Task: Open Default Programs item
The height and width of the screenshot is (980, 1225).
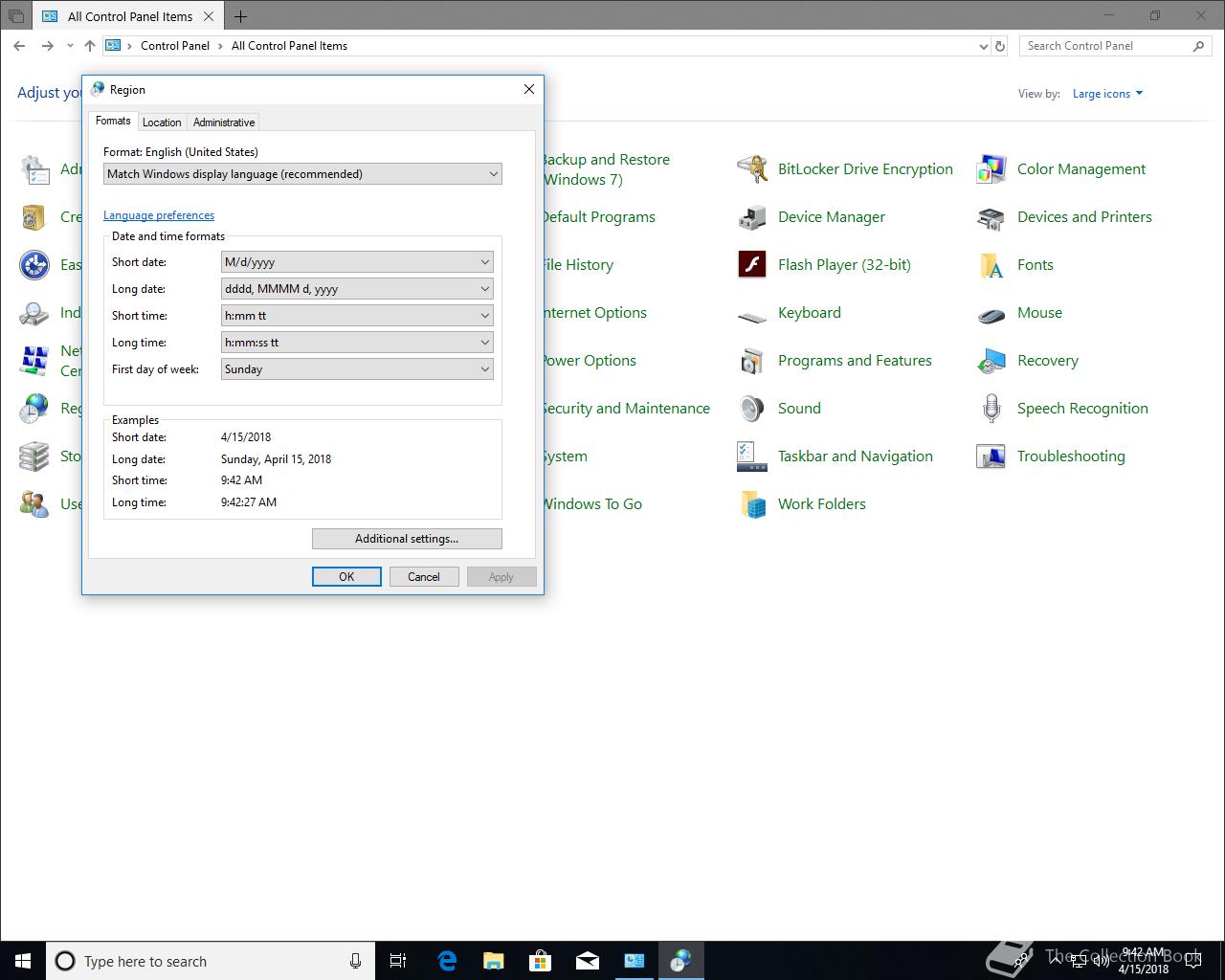Action: (598, 217)
